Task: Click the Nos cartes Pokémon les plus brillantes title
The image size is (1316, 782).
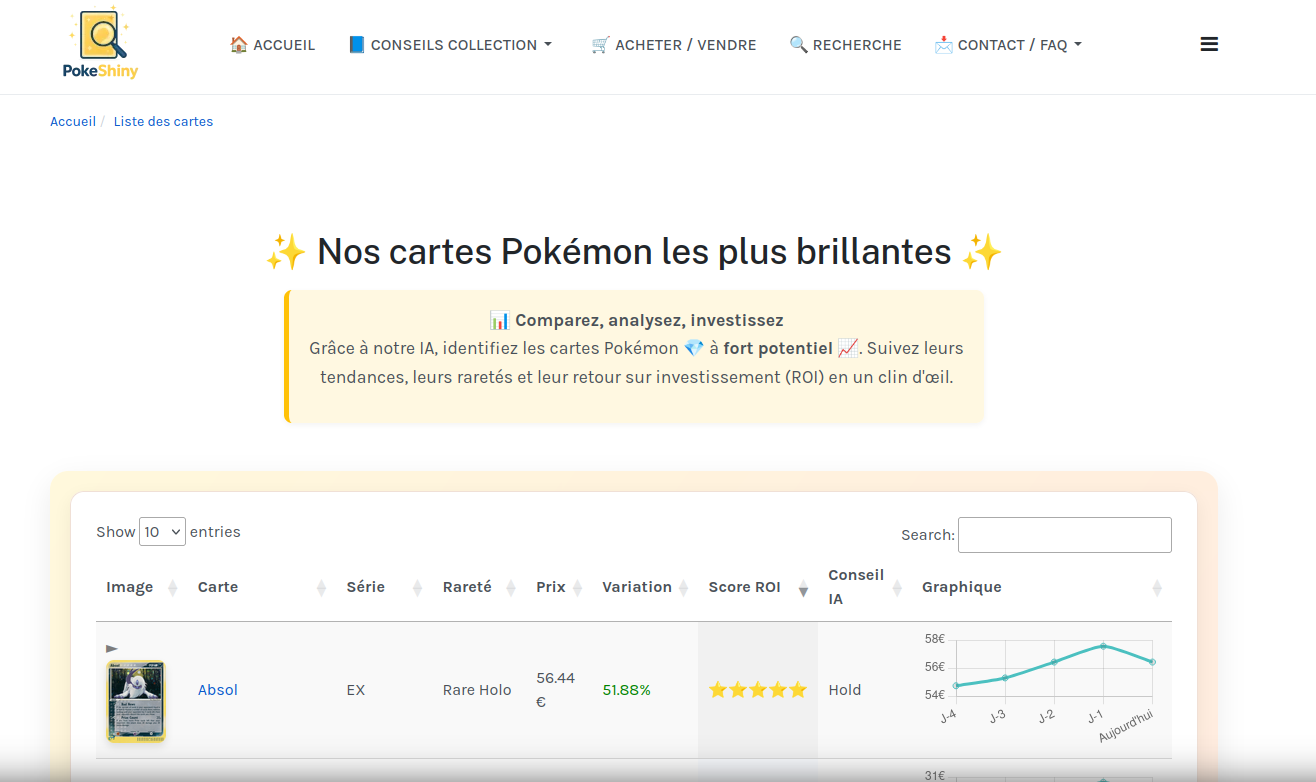Action: (x=634, y=252)
